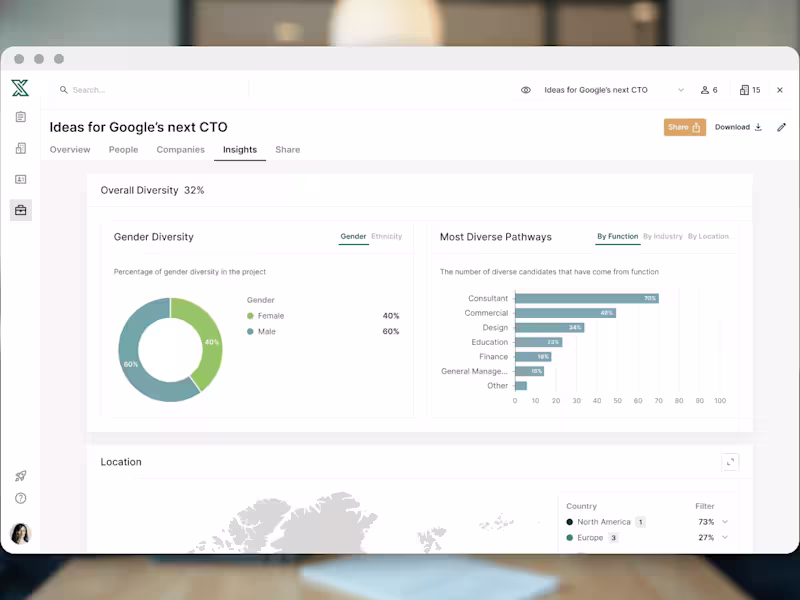Open the North America percentage dropdown
Screen dimensions: 800x600
pyautogui.click(x=723, y=521)
